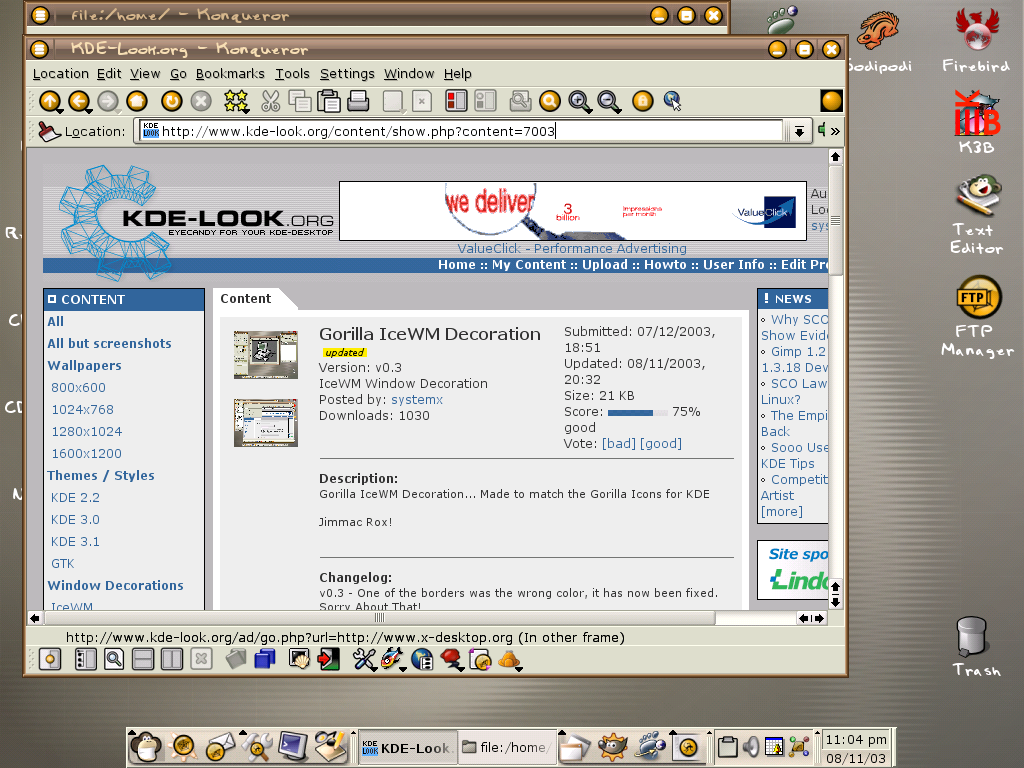1024x768 pixels.
Task: Open the 1280x1024 wallpapers link
Action: pyautogui.click(x=87, y=432)
